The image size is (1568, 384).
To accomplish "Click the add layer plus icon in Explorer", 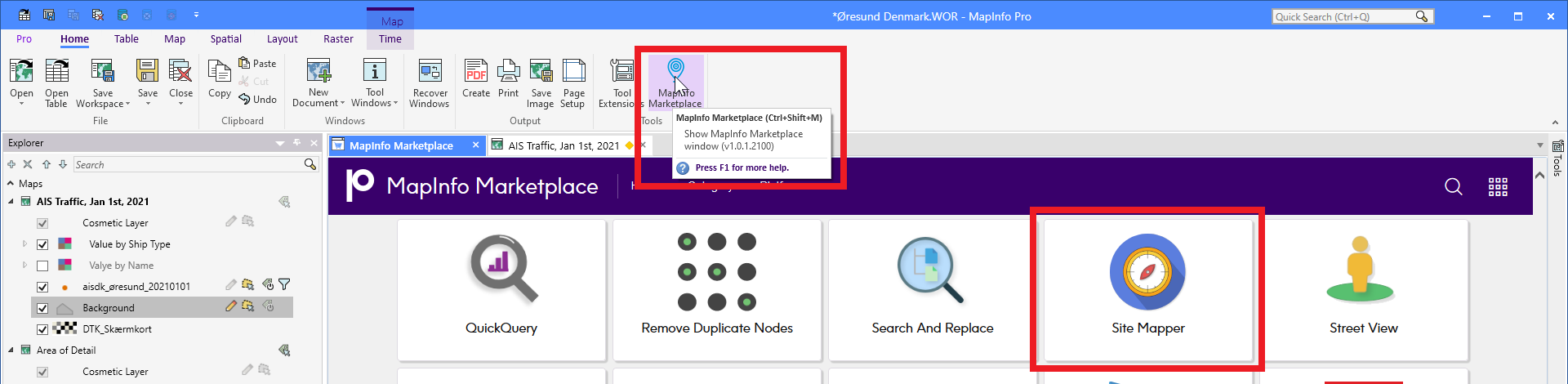I will pos(11,164).
